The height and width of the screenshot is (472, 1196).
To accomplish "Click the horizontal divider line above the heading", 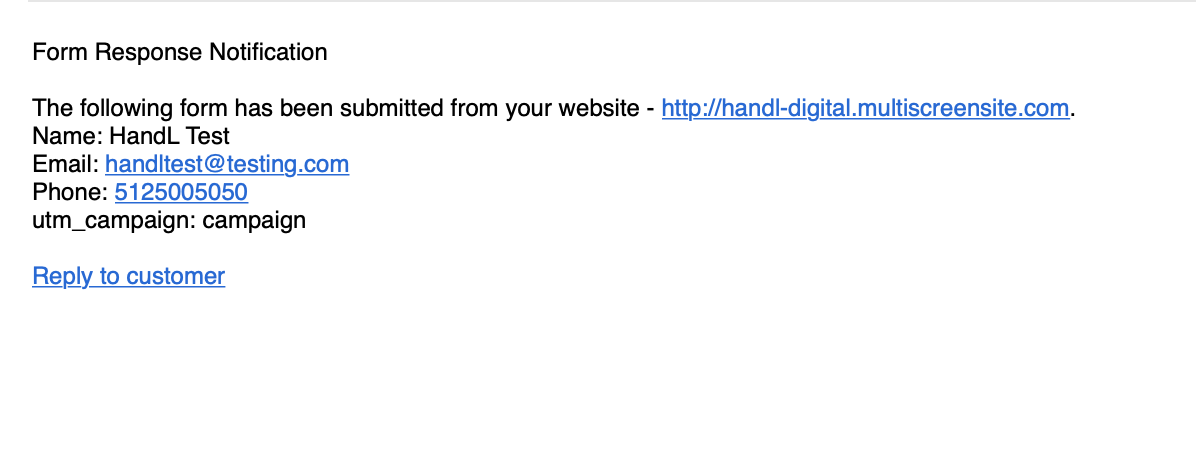I will click(x=600, y=1).
